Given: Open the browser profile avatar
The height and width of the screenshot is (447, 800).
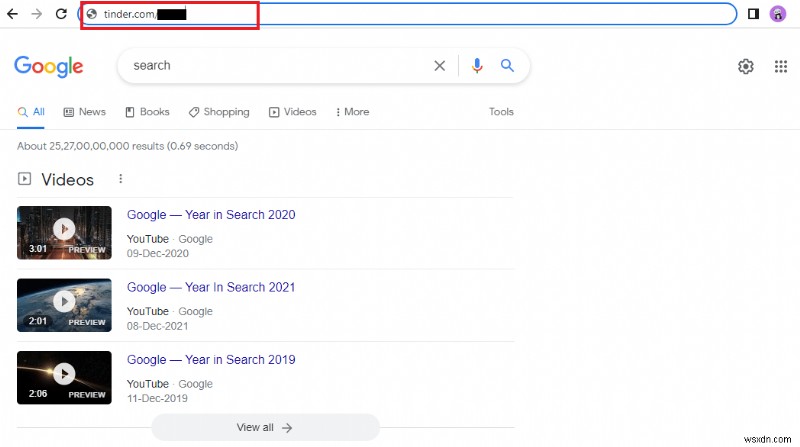Looking at the screenshot, I should (x=778, y=14).
